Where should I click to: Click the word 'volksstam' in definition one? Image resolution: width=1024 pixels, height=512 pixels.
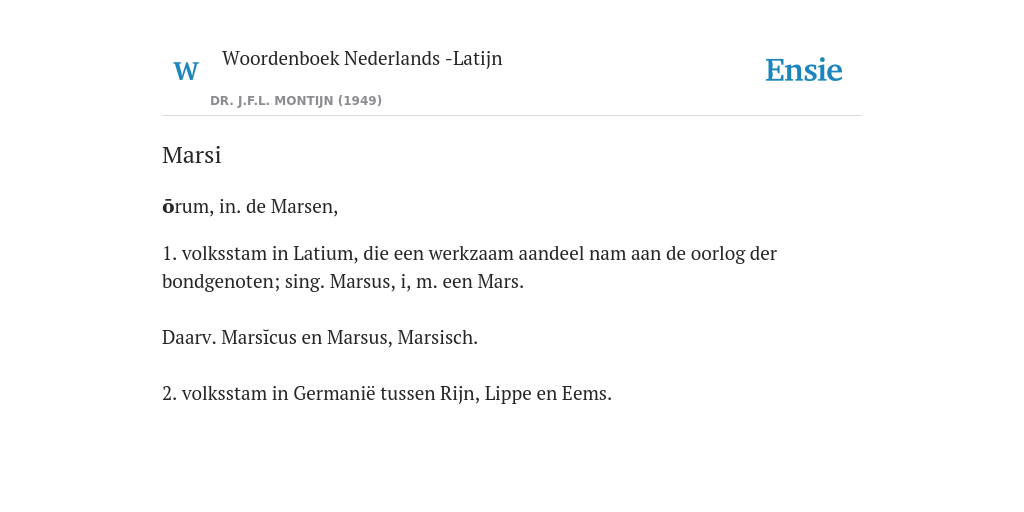[x=225, y=253]
